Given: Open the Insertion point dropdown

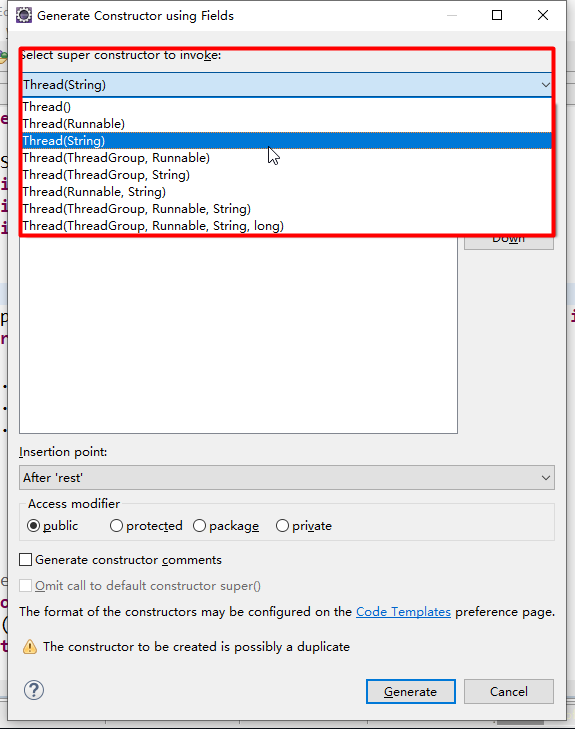Looking at the screenshot, I should click(x=287, y=477).
